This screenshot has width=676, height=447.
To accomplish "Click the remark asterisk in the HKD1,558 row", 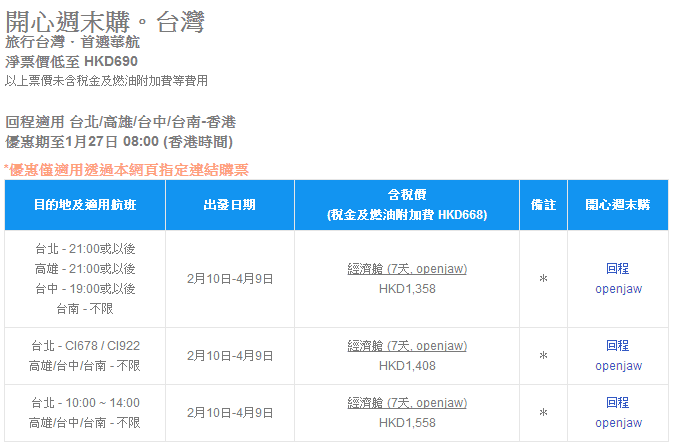I will 543,413.
